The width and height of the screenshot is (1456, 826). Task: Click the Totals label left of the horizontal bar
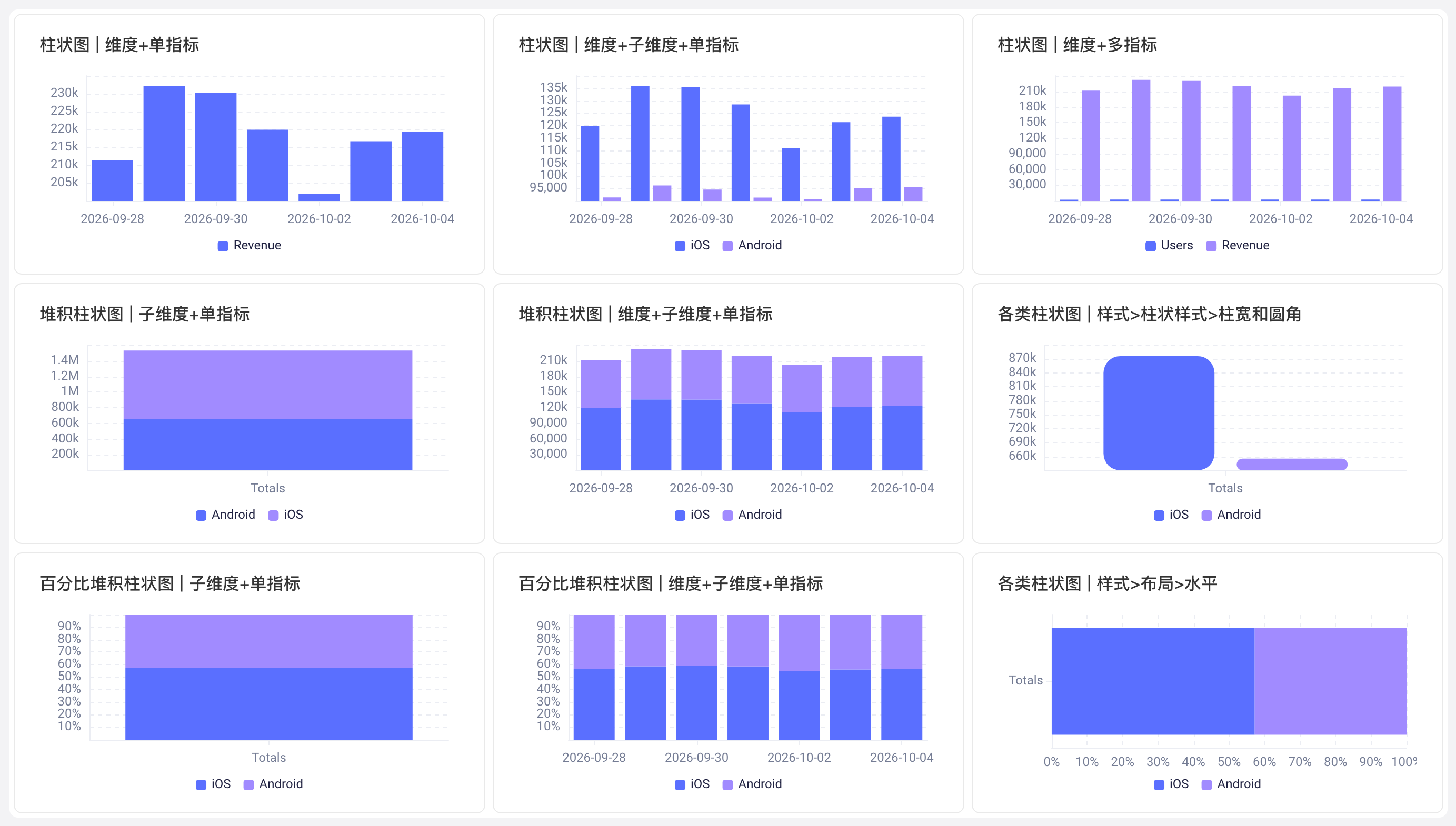[1025, 680]
